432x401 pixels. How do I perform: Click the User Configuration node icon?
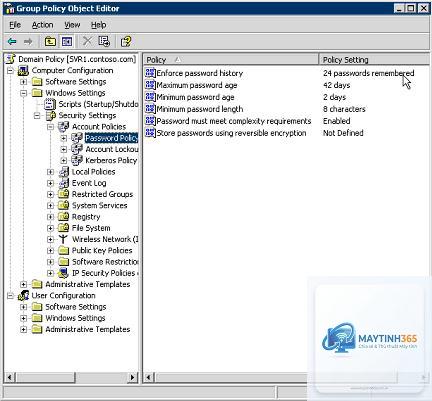point(23,295)
